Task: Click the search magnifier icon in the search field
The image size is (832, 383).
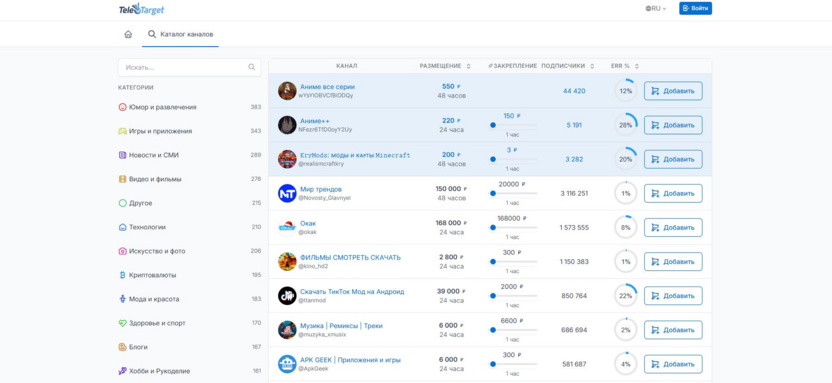Action: click(252, 67)
